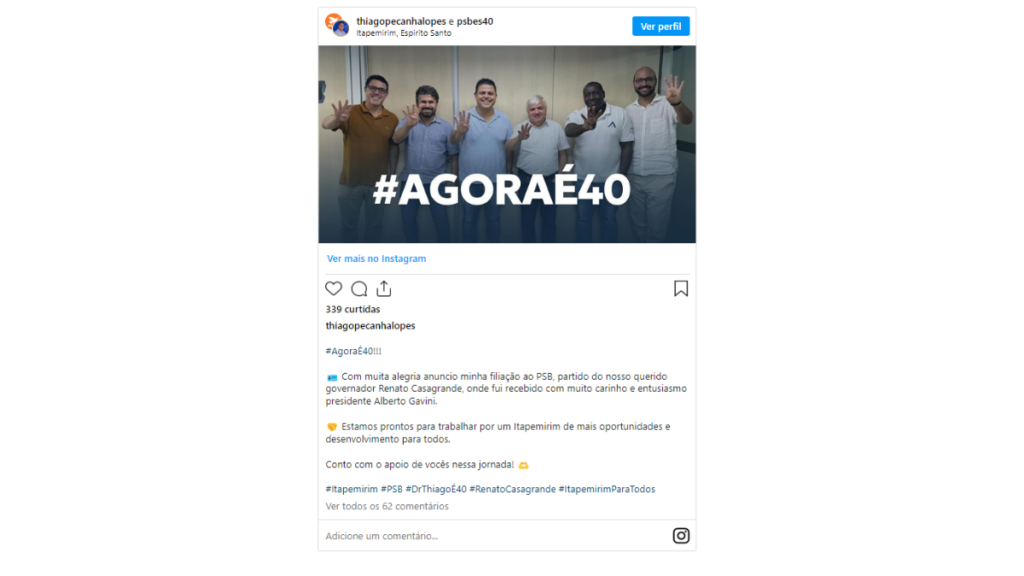Open psbes40 collaborator profile link
Image resolution: width=1024 pixels, height=576 pixels.
coord(475,21)
